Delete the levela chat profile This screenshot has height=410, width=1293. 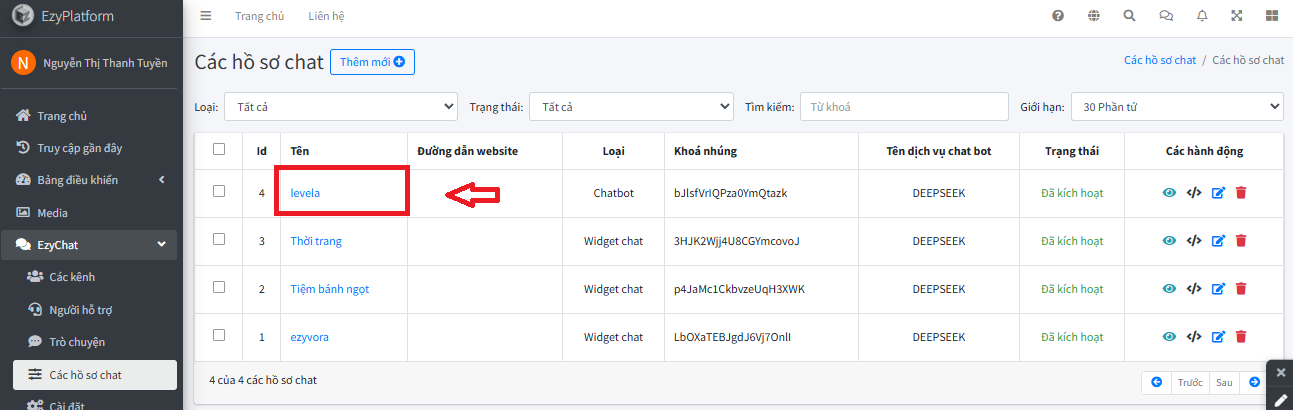1241,193
